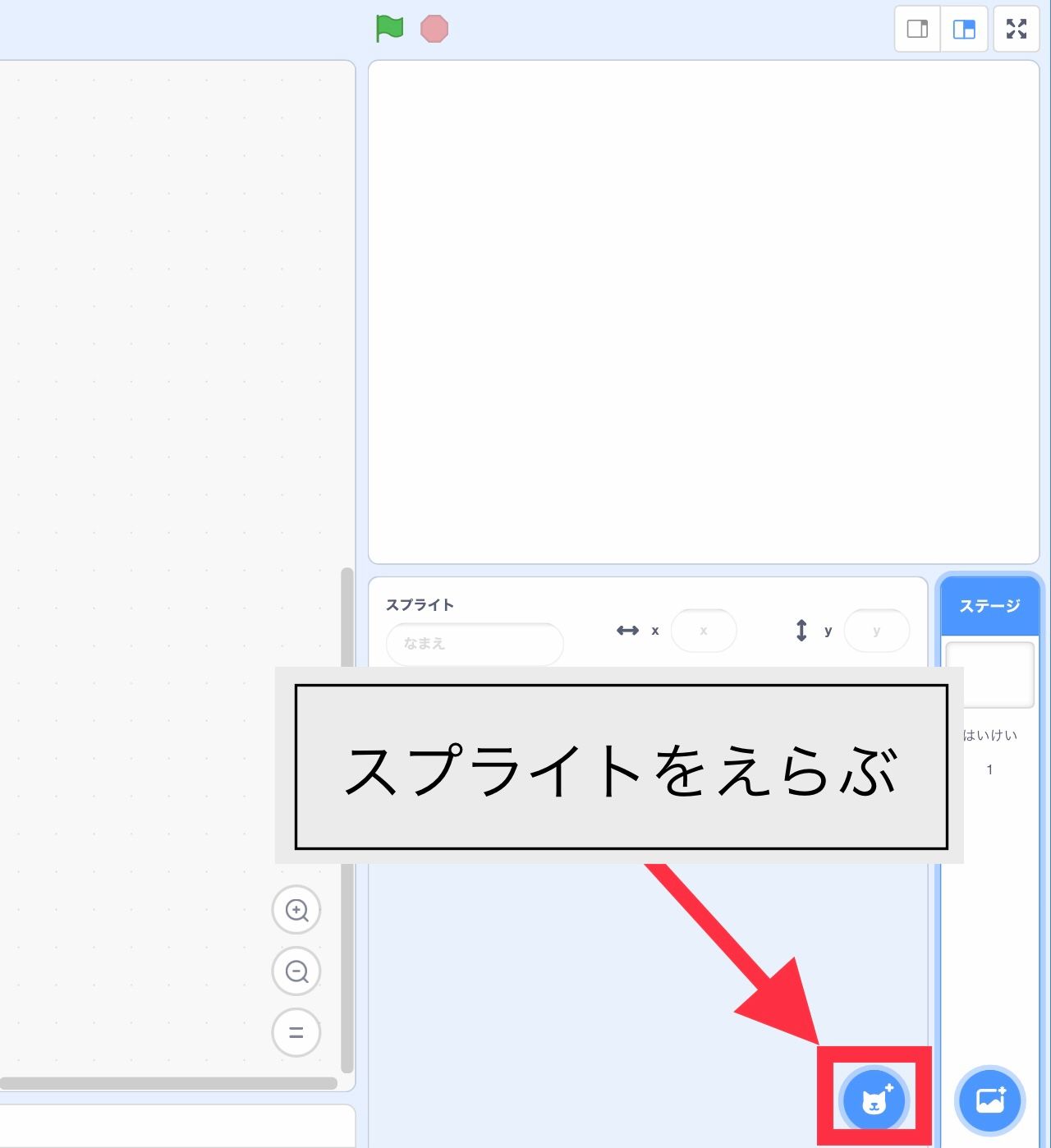
Task: Enter fullscreen mode using the expand icon
Action: pos(1017,29)
